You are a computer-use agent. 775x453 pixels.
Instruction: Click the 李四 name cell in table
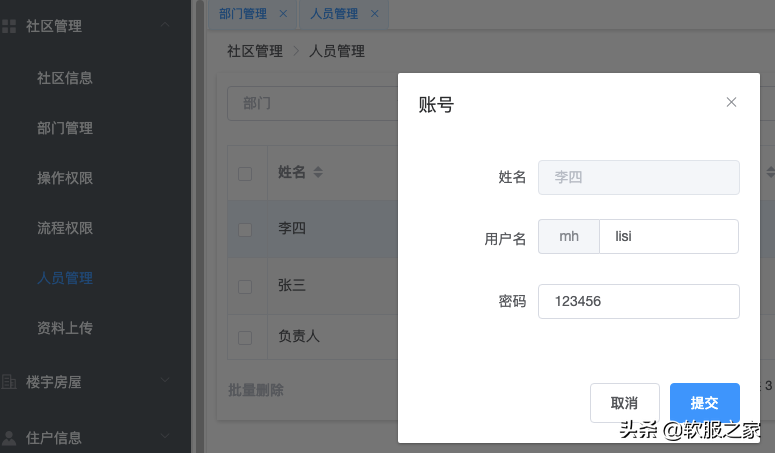click(x=292, y=228)
